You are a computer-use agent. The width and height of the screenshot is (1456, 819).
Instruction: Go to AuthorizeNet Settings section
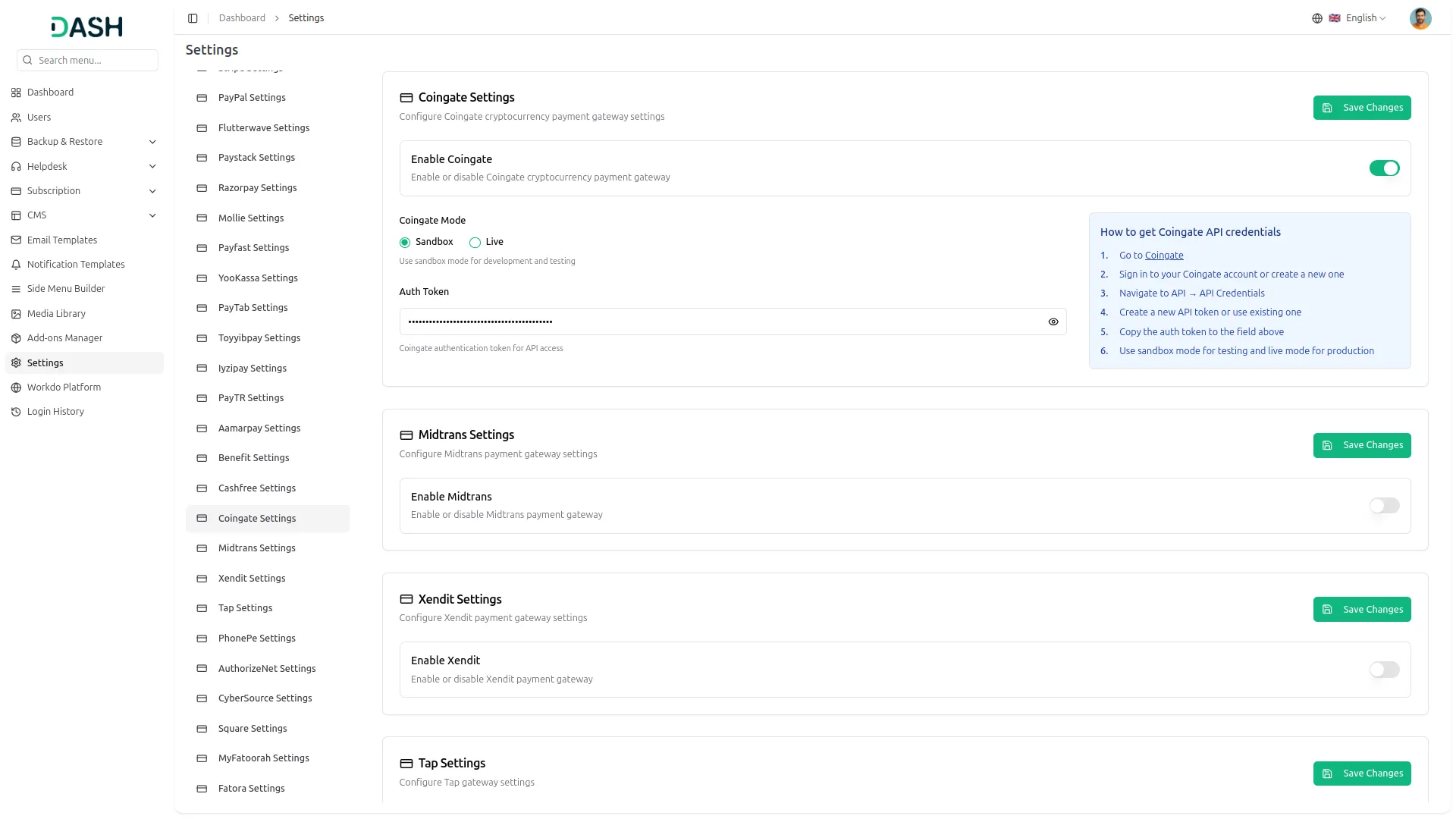coord(268,669)
